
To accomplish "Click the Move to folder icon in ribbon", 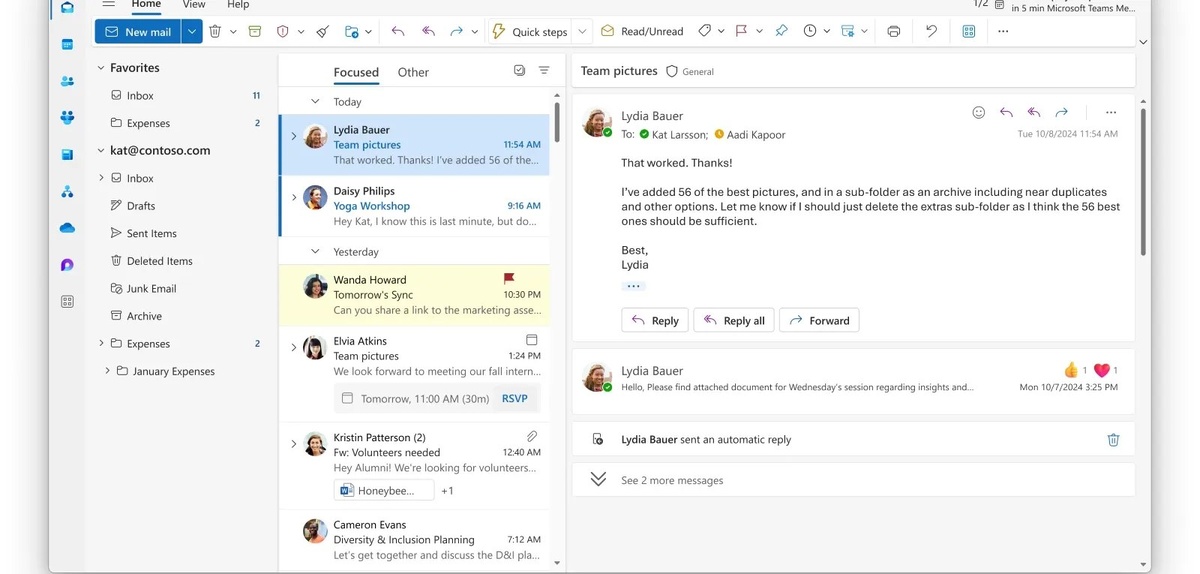I will click(352, 32).
